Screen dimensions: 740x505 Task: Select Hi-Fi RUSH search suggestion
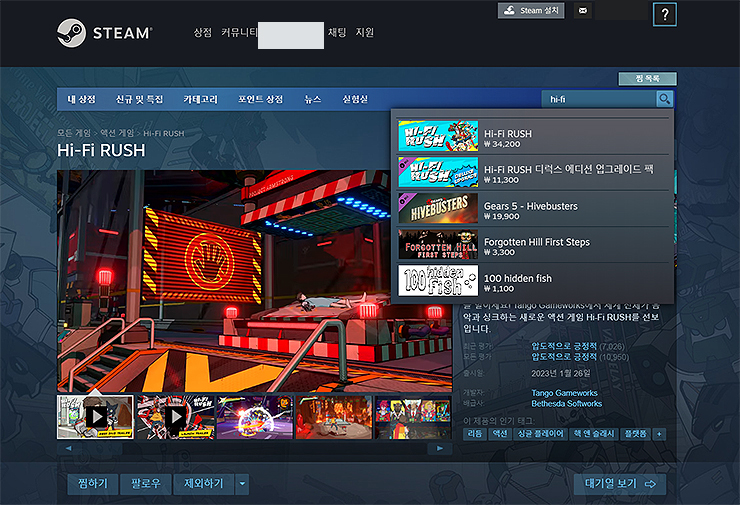(x=533, y=136)
